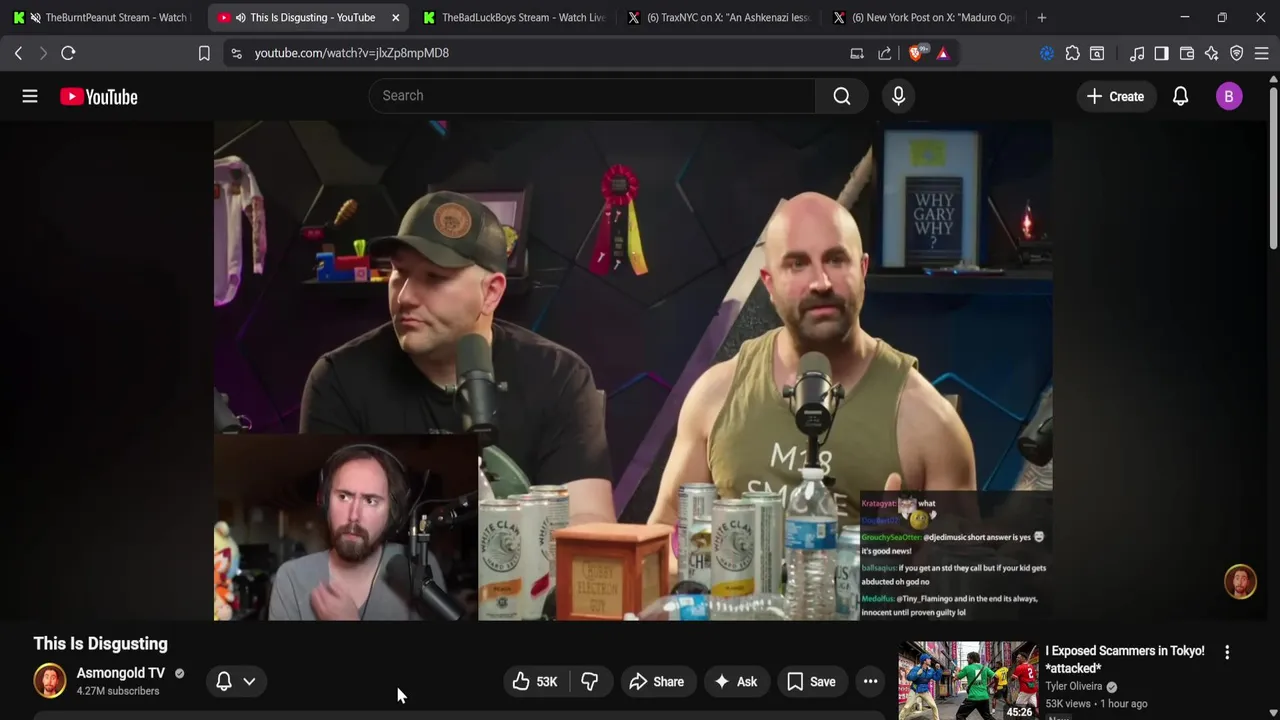Open the Ask AI button

(736, 682)
